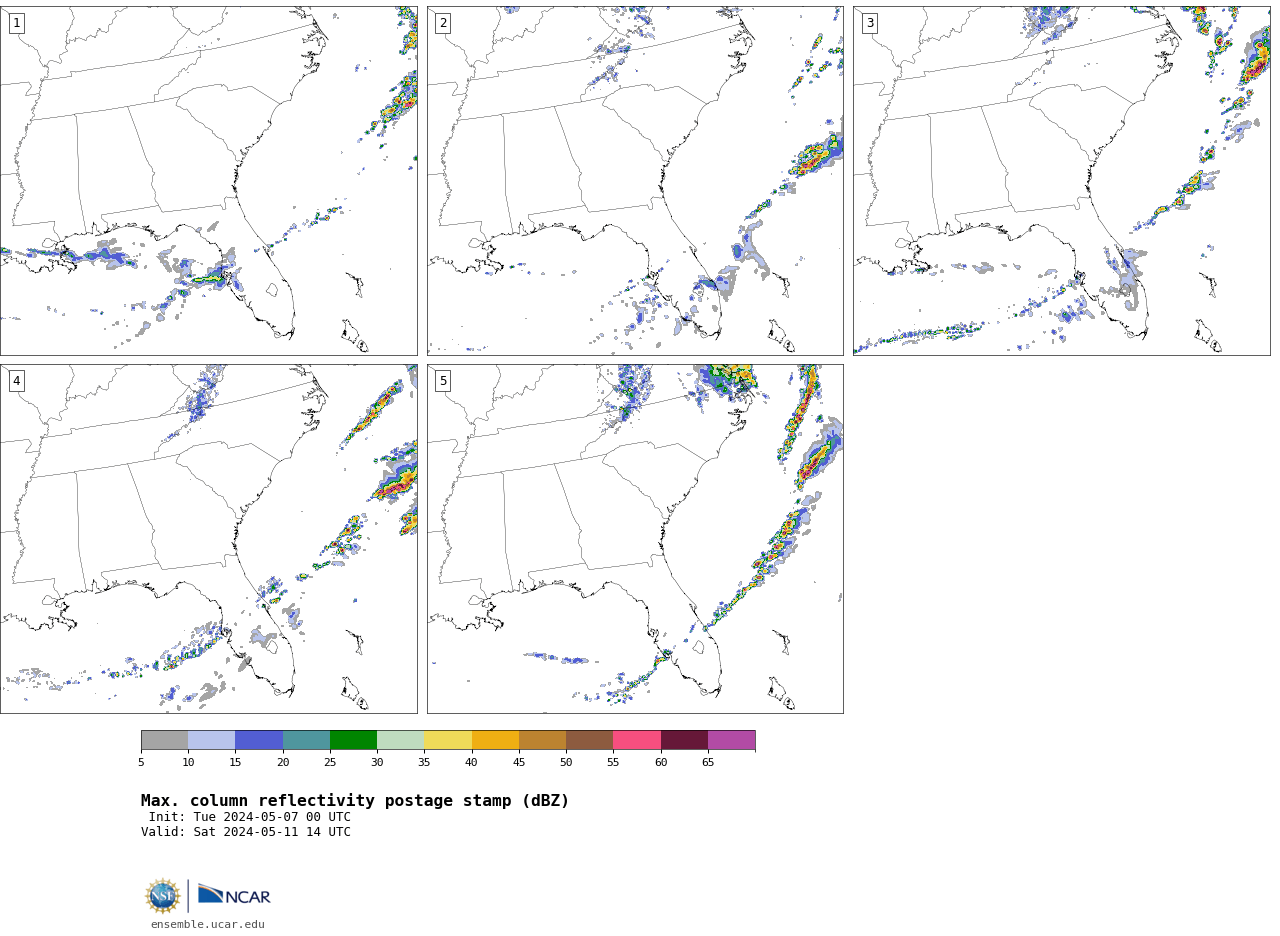Open ensemble member 4 reflectivity map
This screenshot has width=1280, height=936.
point(208,539)
